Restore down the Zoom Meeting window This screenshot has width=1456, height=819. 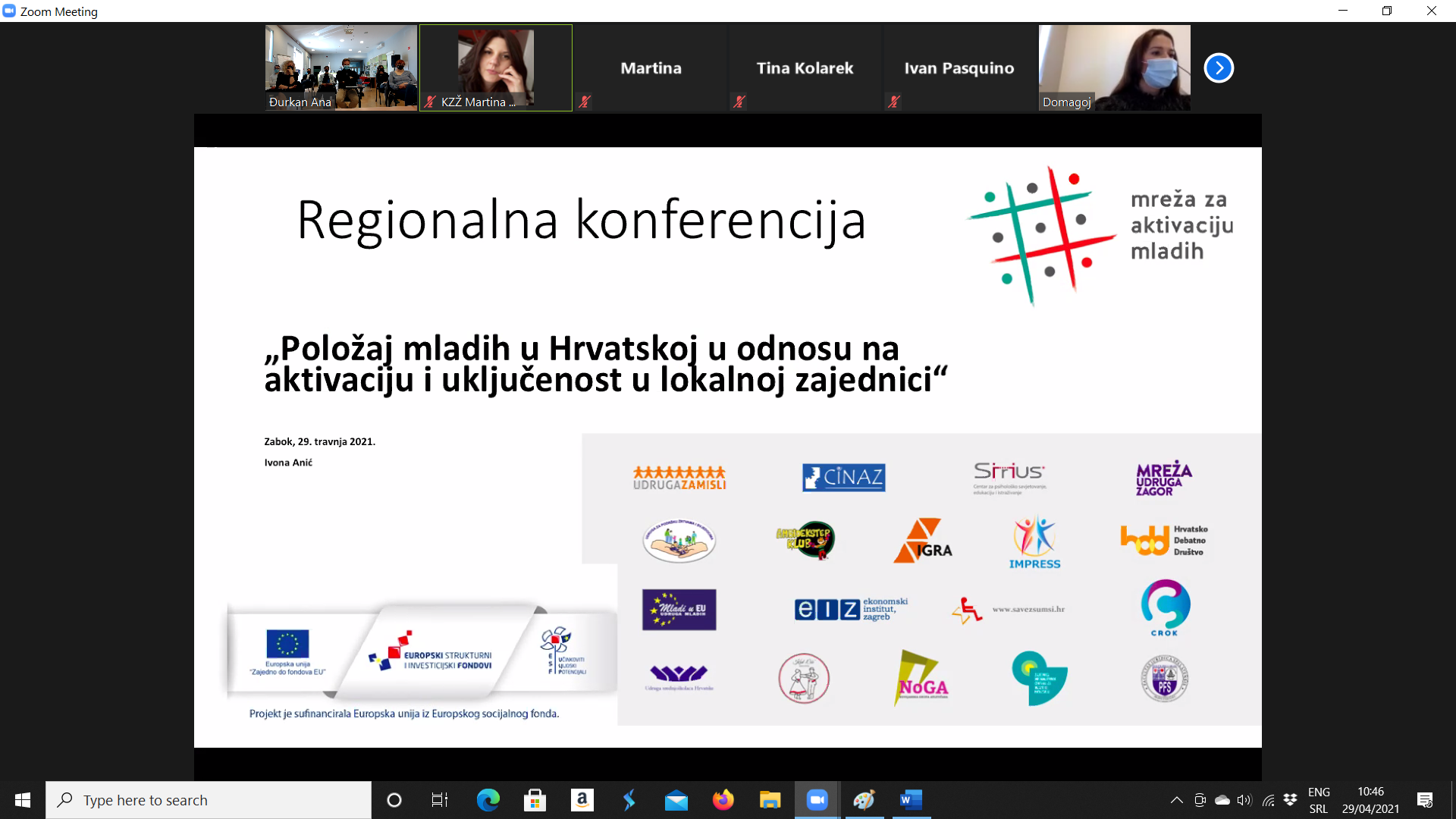tap(1387, 11)
